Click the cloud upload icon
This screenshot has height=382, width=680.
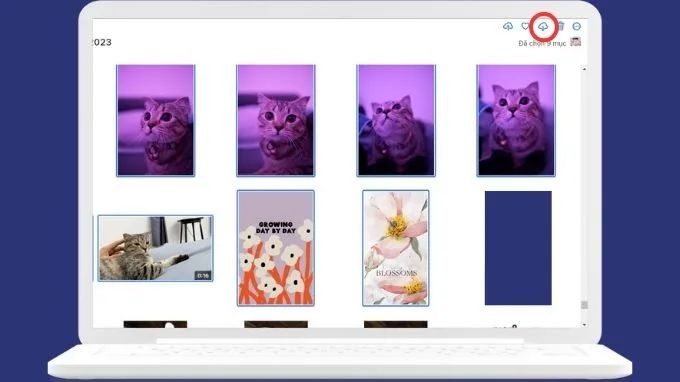click(508, 26)
